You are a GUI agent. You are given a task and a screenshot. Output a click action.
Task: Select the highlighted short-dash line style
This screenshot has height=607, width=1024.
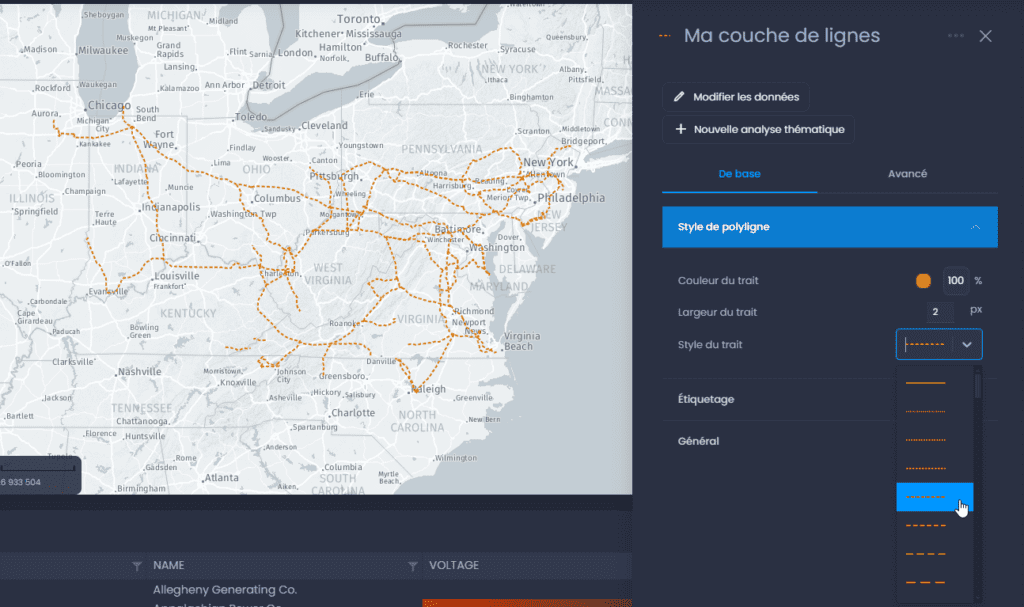935,497
